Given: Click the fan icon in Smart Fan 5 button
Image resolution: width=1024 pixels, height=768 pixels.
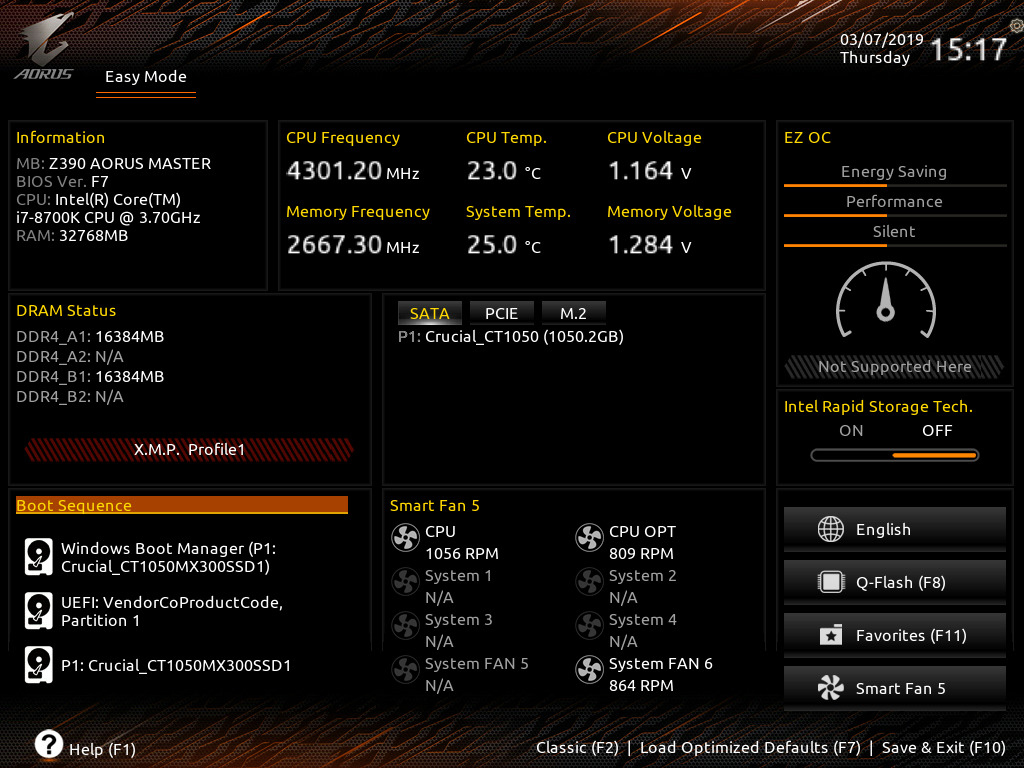Looking at the screenshot, I should (x=831, y=688).
